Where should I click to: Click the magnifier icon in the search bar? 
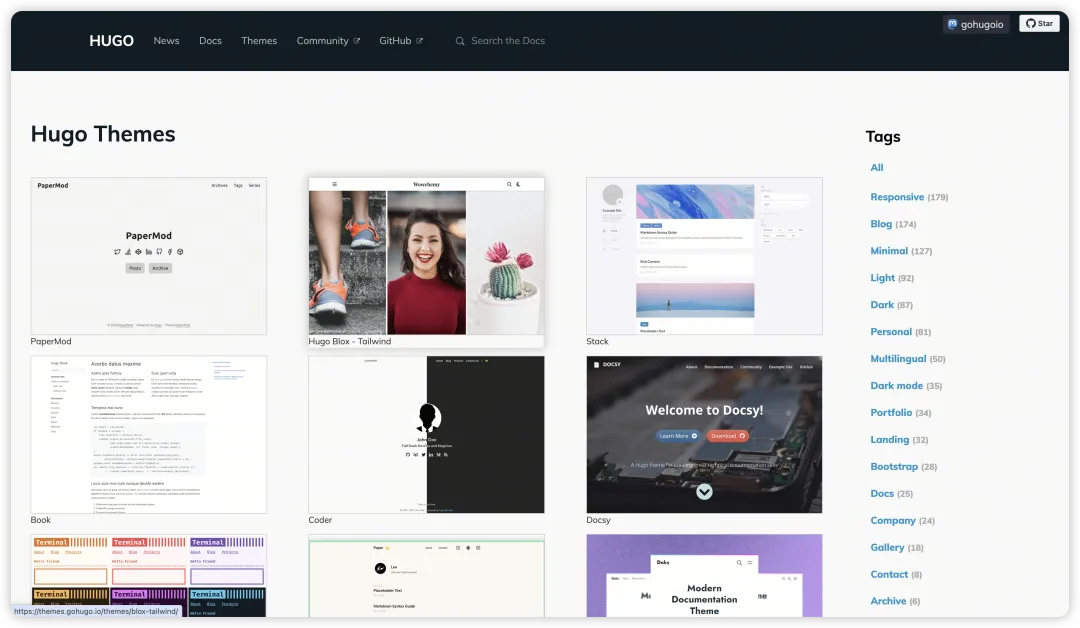coord(460,41)
